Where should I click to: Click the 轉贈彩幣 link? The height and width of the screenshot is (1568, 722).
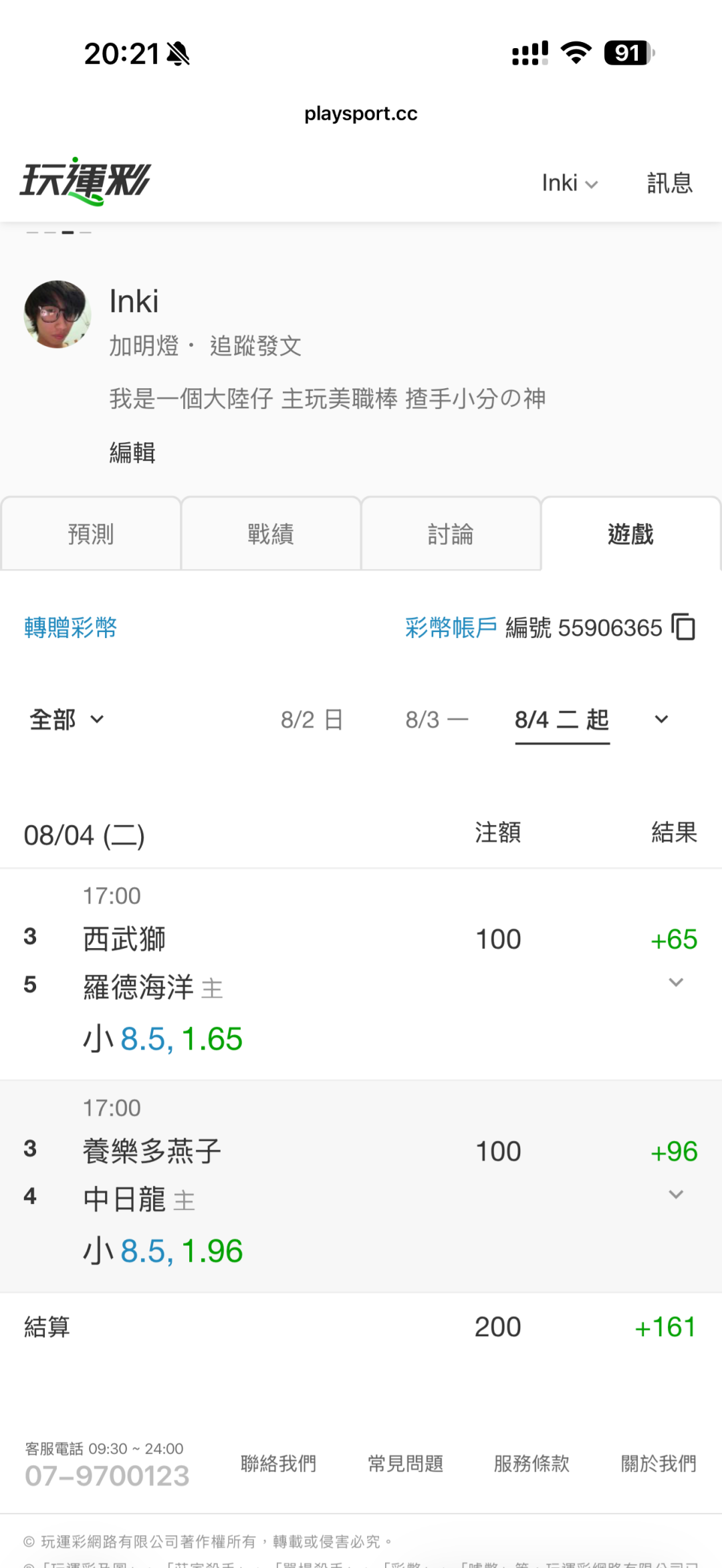[71, 627]
